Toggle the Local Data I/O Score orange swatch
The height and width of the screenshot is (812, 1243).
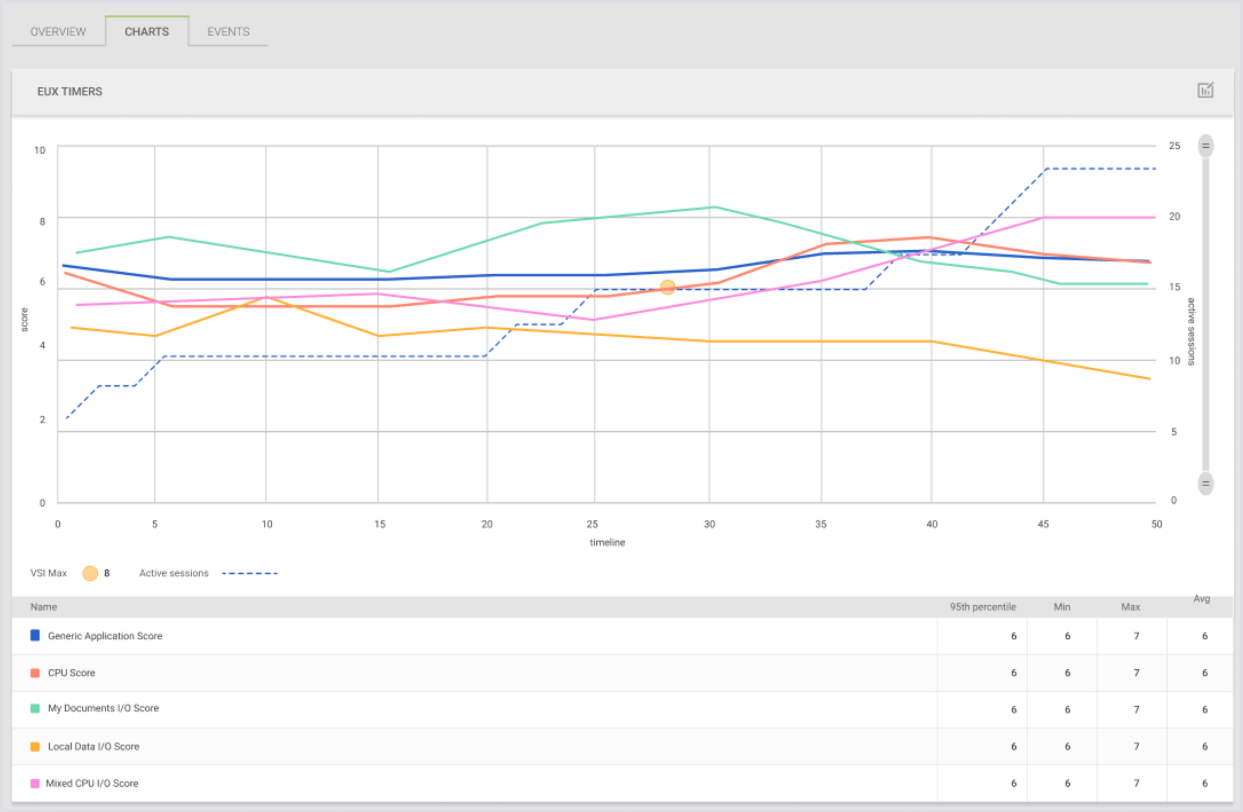tap(36, 746)
